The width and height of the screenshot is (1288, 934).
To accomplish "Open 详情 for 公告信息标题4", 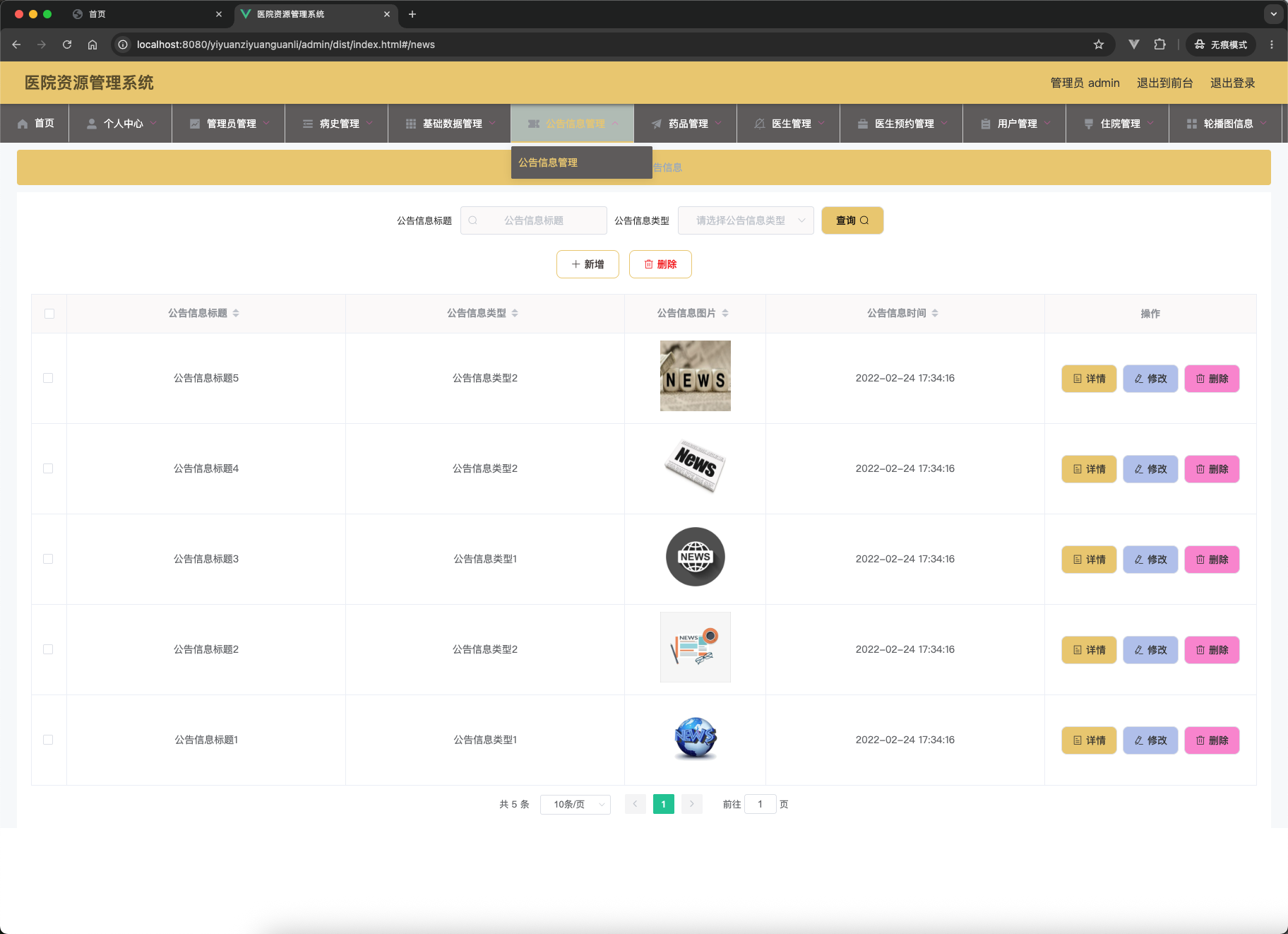I will click(x=1089, y=469).
